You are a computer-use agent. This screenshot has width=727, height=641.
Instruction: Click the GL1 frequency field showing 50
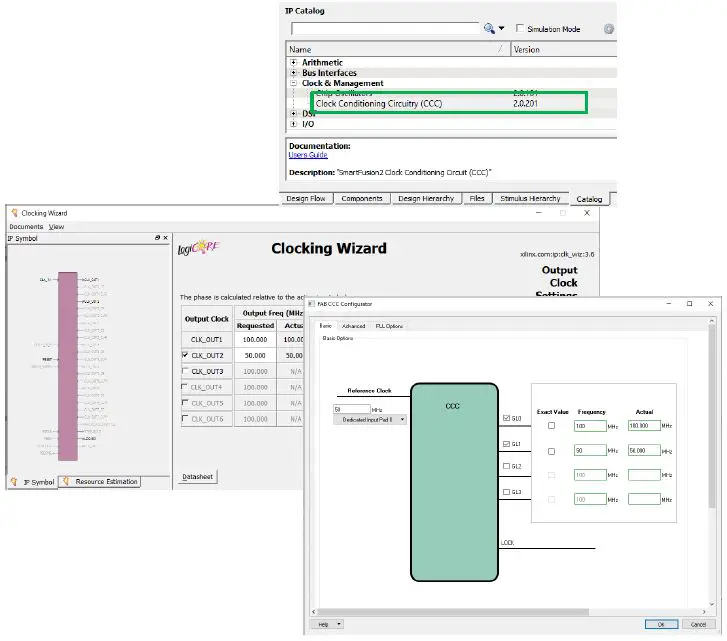click(590, 450)
